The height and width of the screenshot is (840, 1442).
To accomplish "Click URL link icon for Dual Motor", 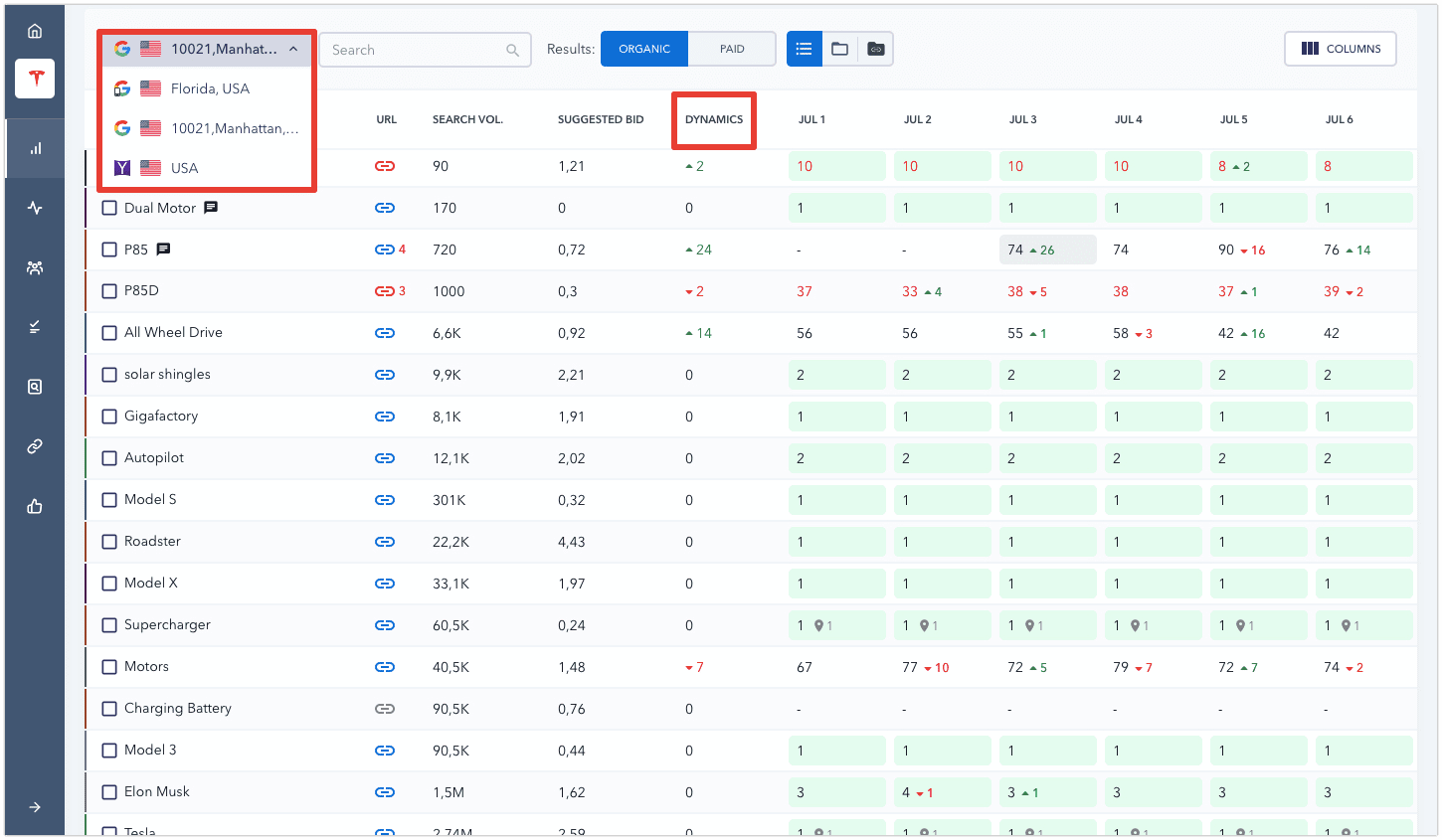I will click(x=385, y=208).
